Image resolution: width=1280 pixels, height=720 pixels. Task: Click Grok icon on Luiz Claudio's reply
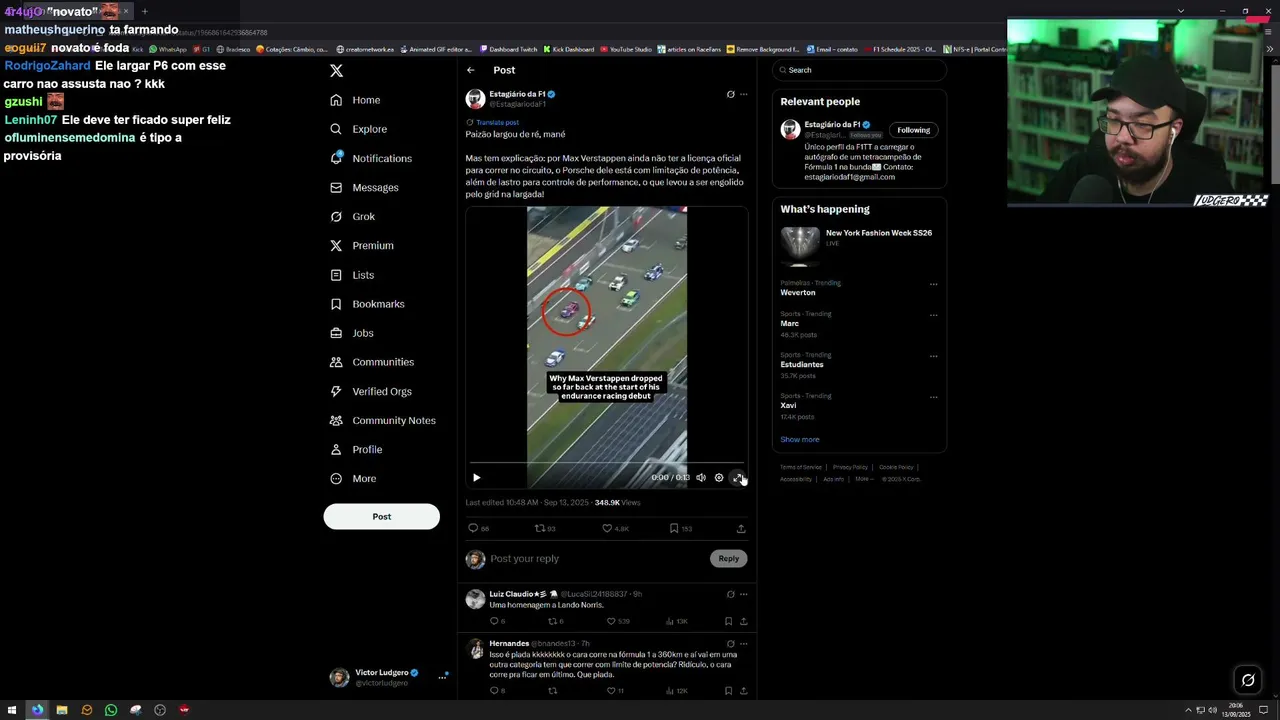pyautogui.click(x=730, y=594)
